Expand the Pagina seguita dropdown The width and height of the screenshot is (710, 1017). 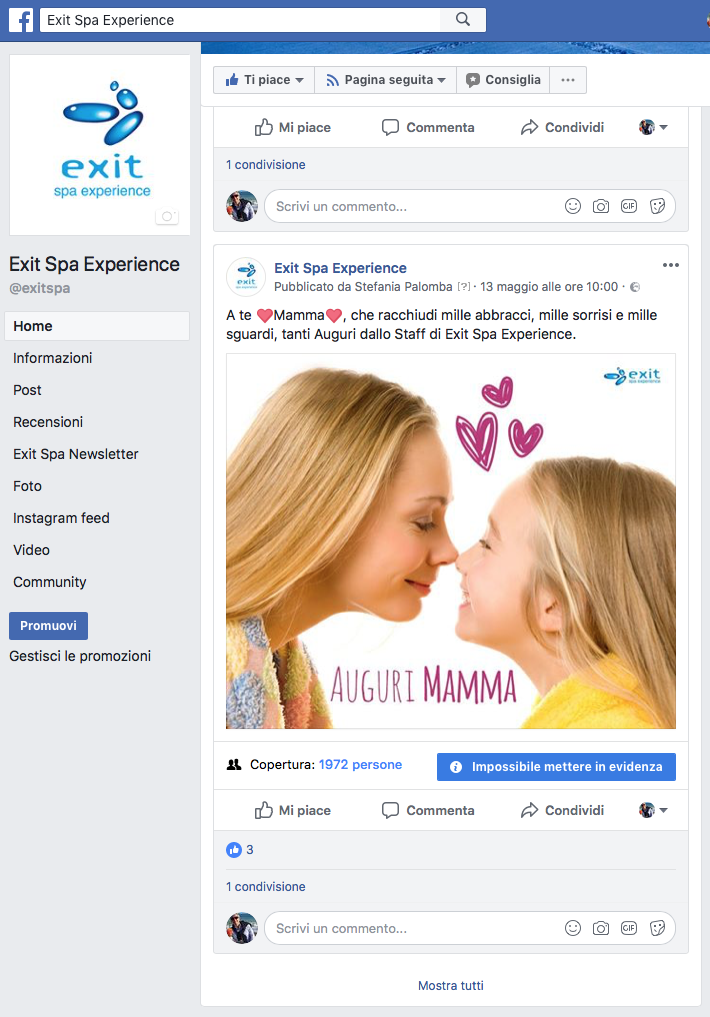pos(385,80)
